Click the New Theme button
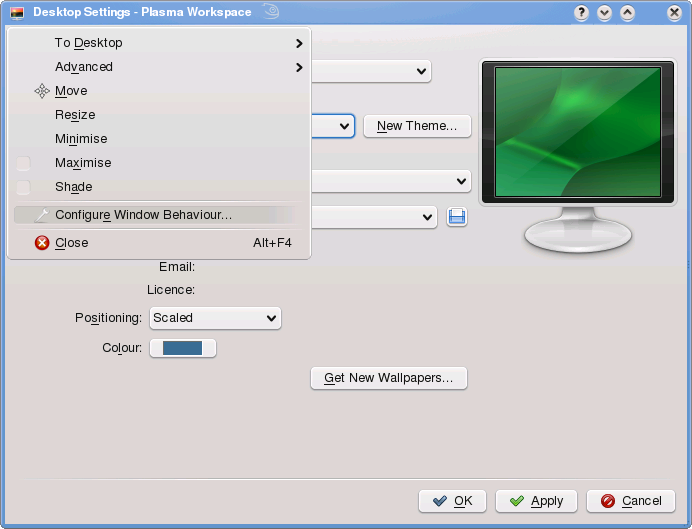The width and height of the screenshot is (692, 529). pos(417,126)
